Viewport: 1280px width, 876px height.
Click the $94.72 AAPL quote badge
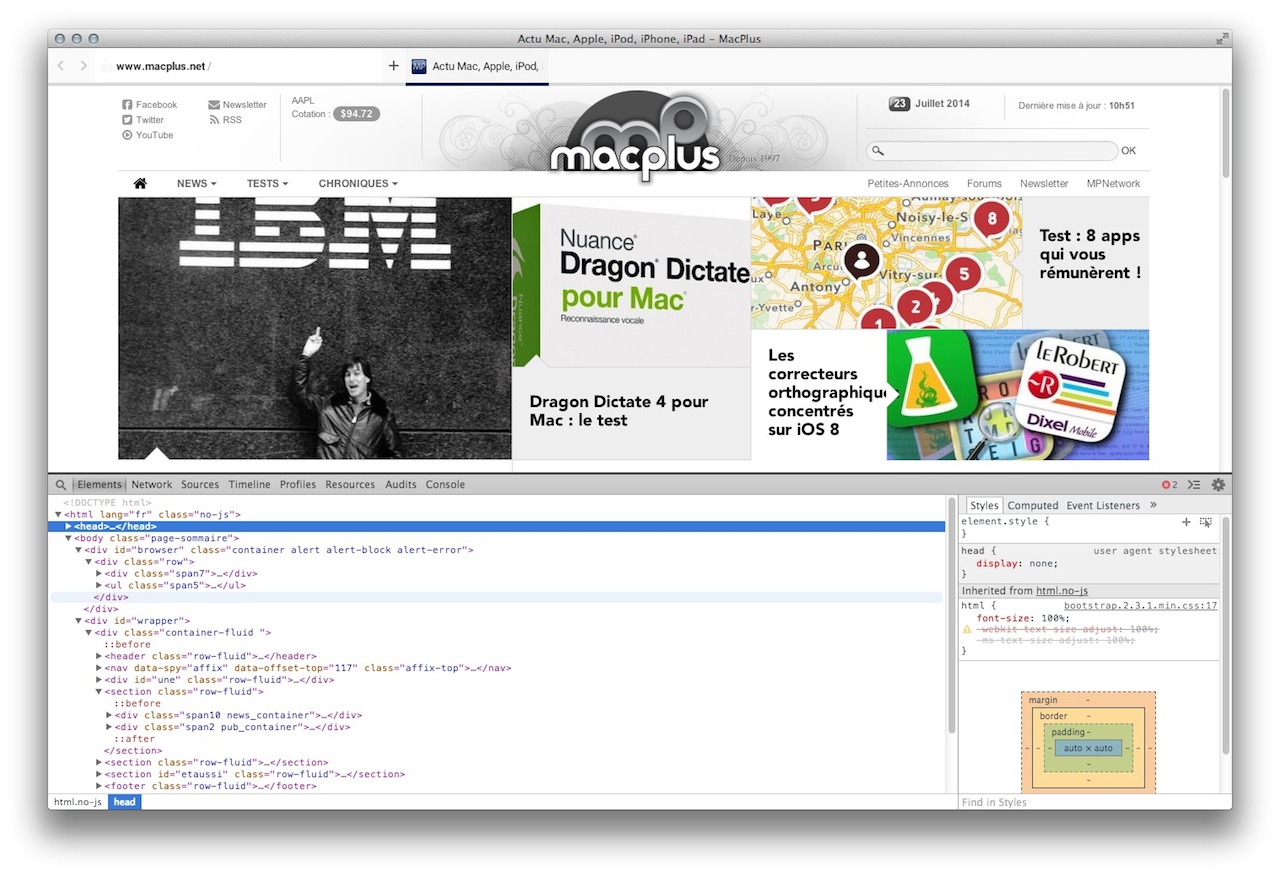[x=356, y=114]
